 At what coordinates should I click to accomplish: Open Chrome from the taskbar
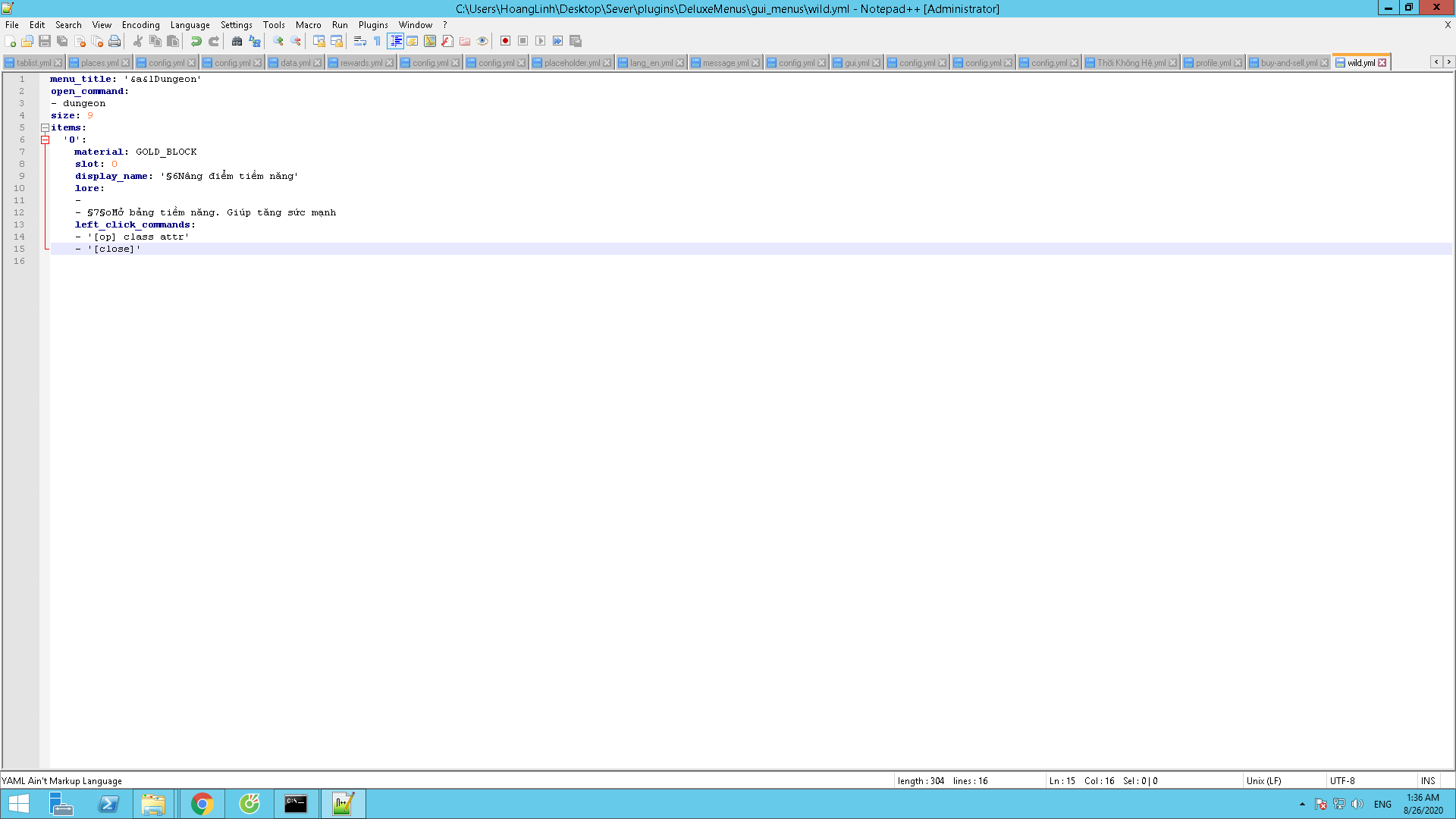(202, 804)
